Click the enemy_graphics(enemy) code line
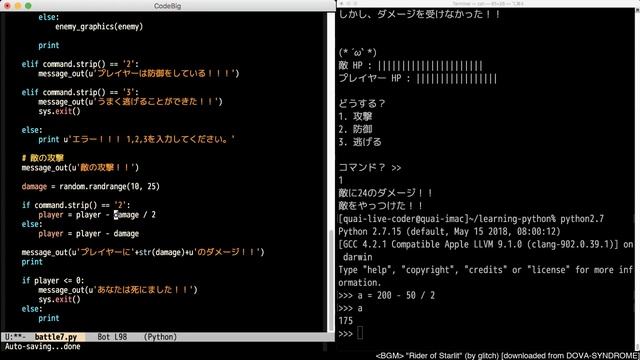640x360 pixels. pyautogui.click(x=99, y=27)
